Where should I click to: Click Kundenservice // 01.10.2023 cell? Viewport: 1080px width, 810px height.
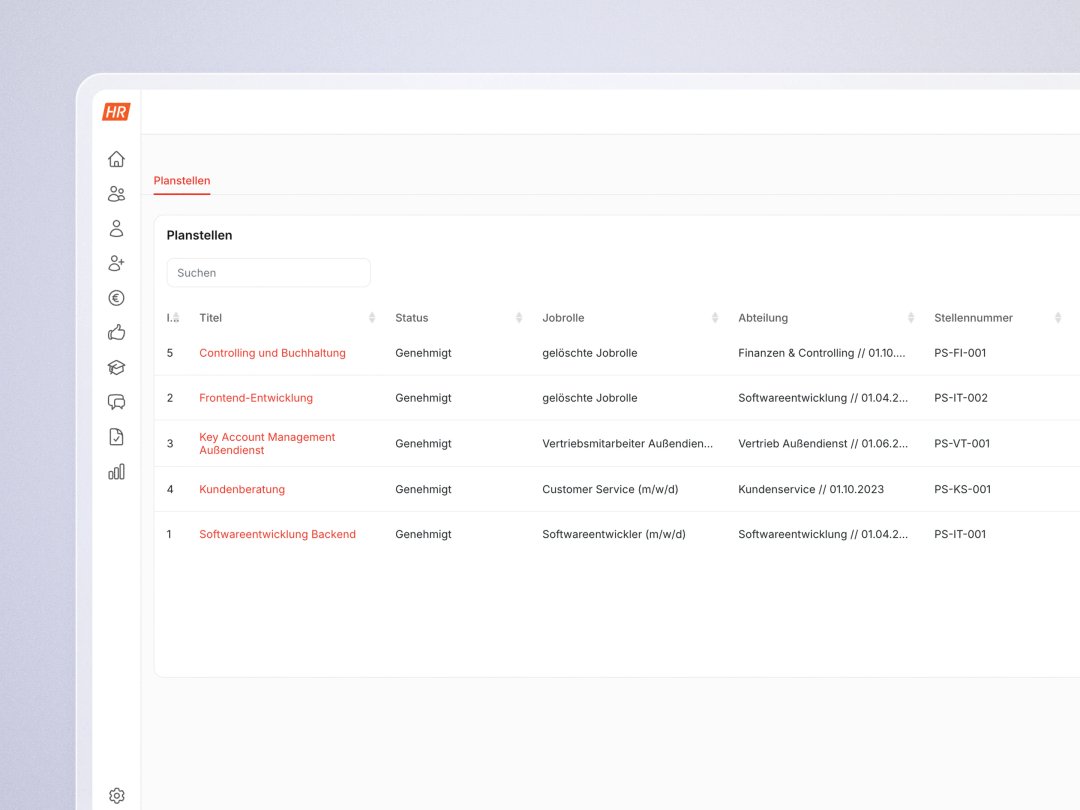coord(811,489)
